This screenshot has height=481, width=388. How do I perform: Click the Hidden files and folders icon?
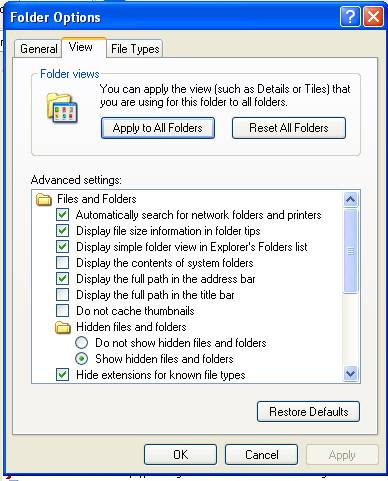point(63,327)
